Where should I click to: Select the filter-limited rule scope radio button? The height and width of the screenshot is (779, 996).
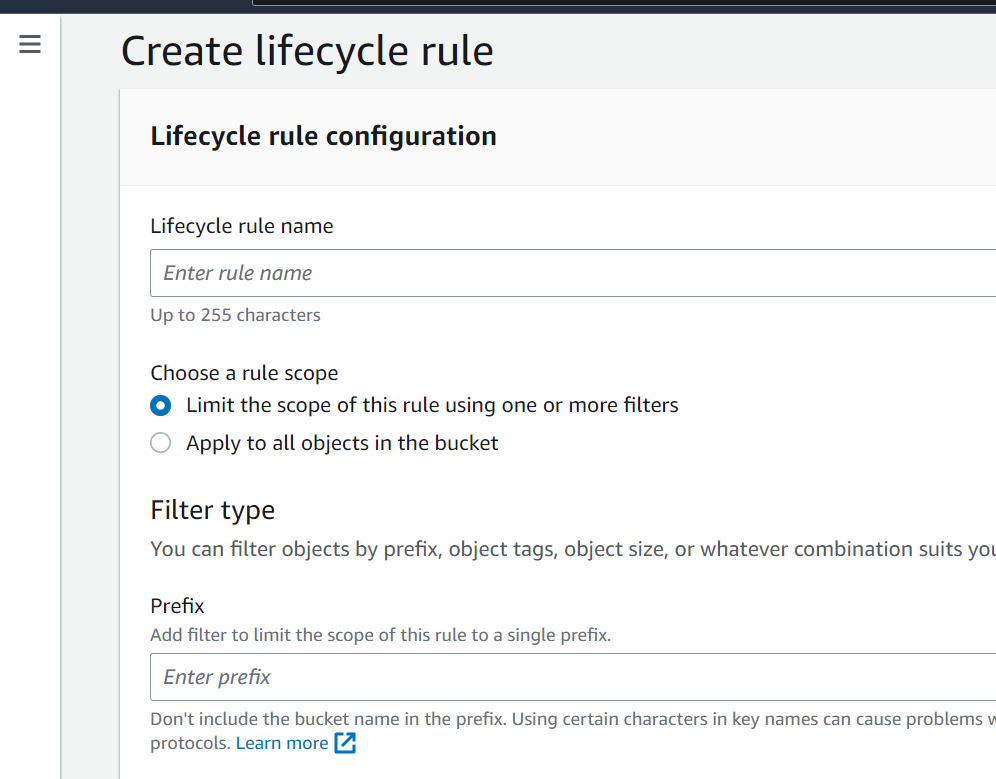(x=160, y=406)
